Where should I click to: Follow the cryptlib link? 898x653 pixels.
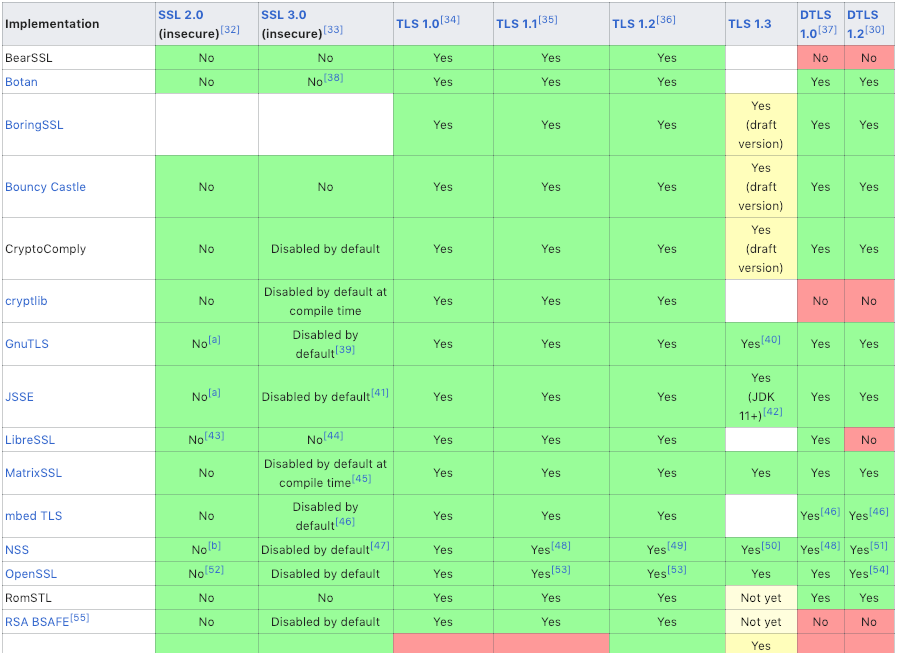26,301
